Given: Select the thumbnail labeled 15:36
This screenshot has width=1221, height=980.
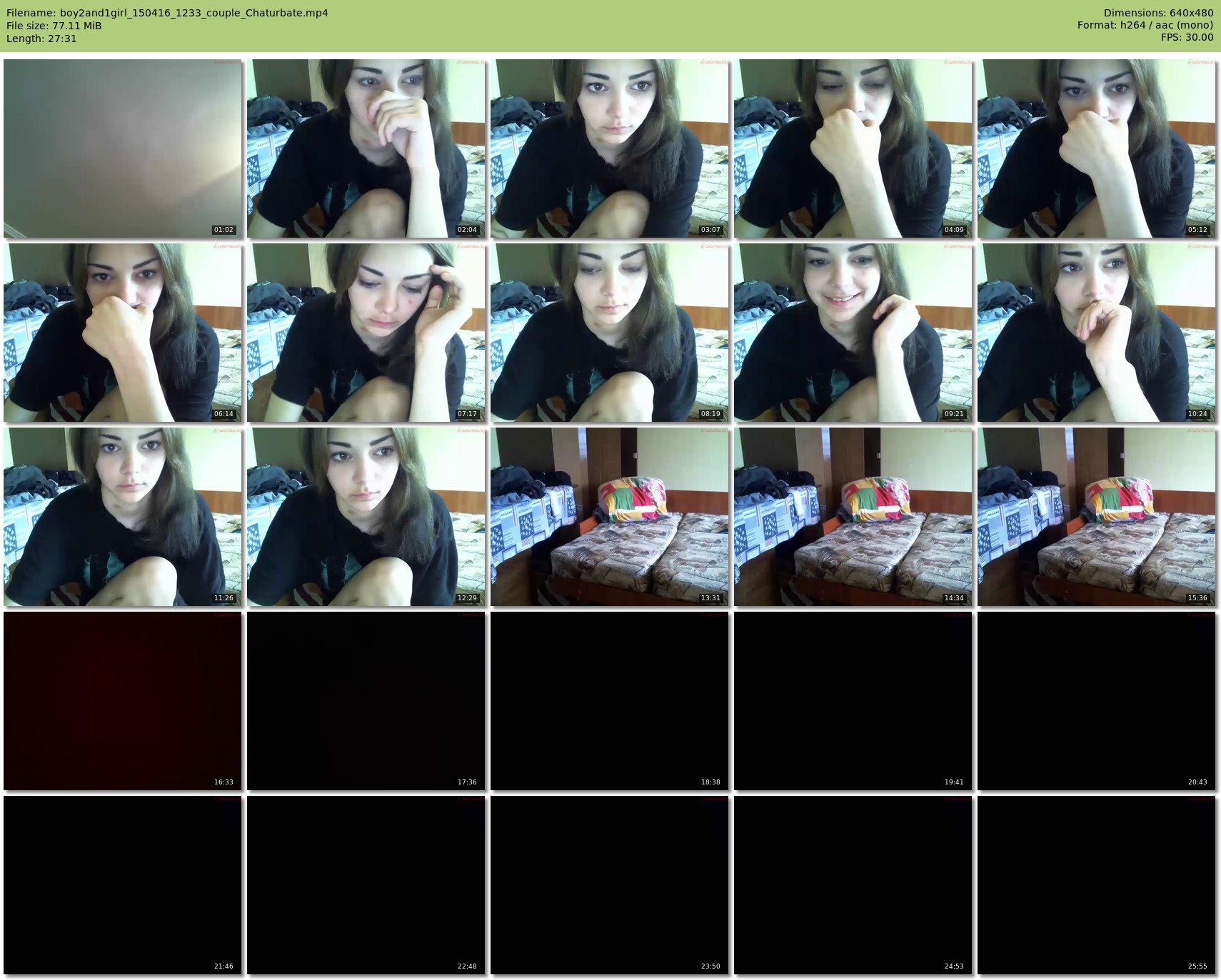Looking at the screenshot, I should tap(1097, 517).
